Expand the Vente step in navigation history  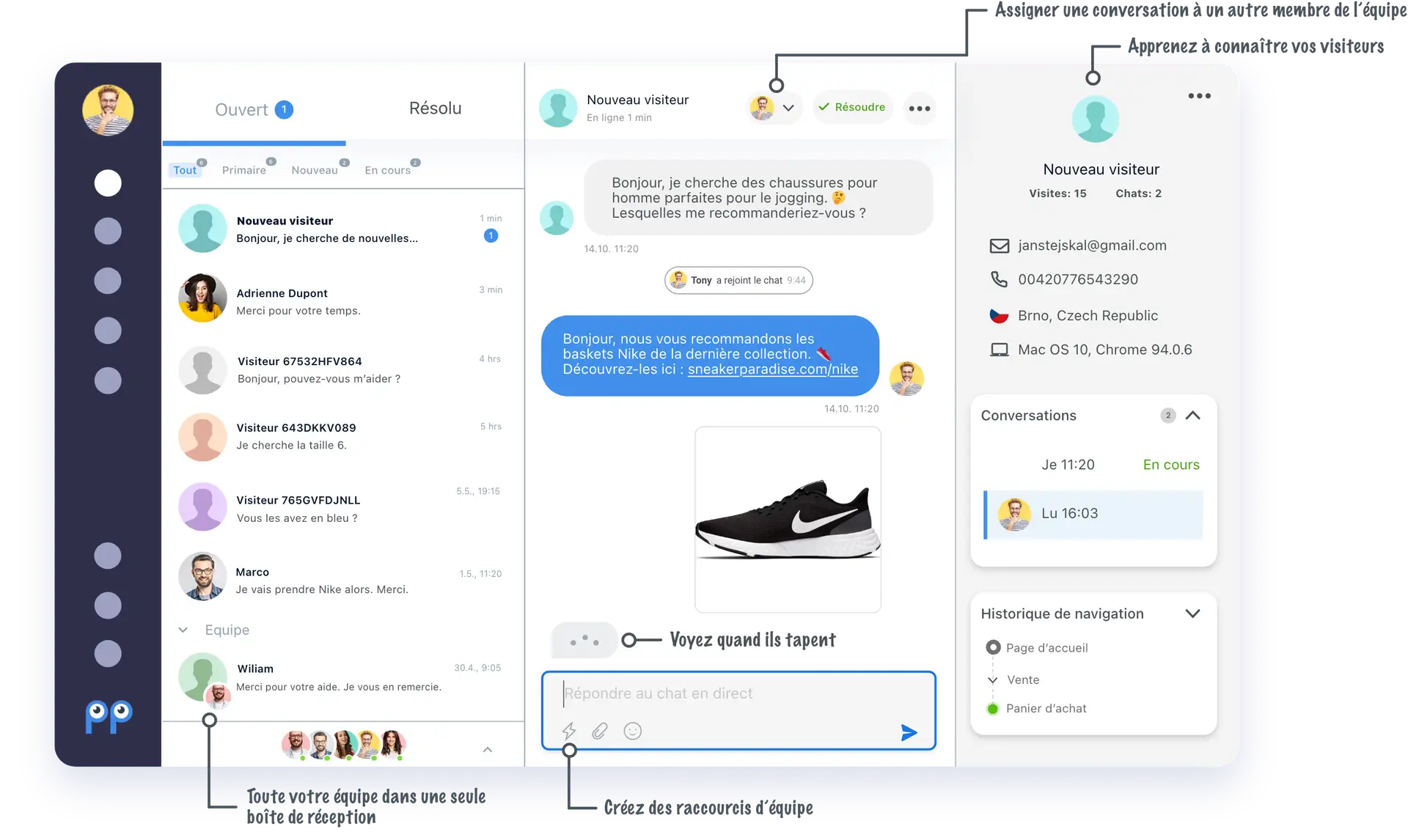pos(993,680)
